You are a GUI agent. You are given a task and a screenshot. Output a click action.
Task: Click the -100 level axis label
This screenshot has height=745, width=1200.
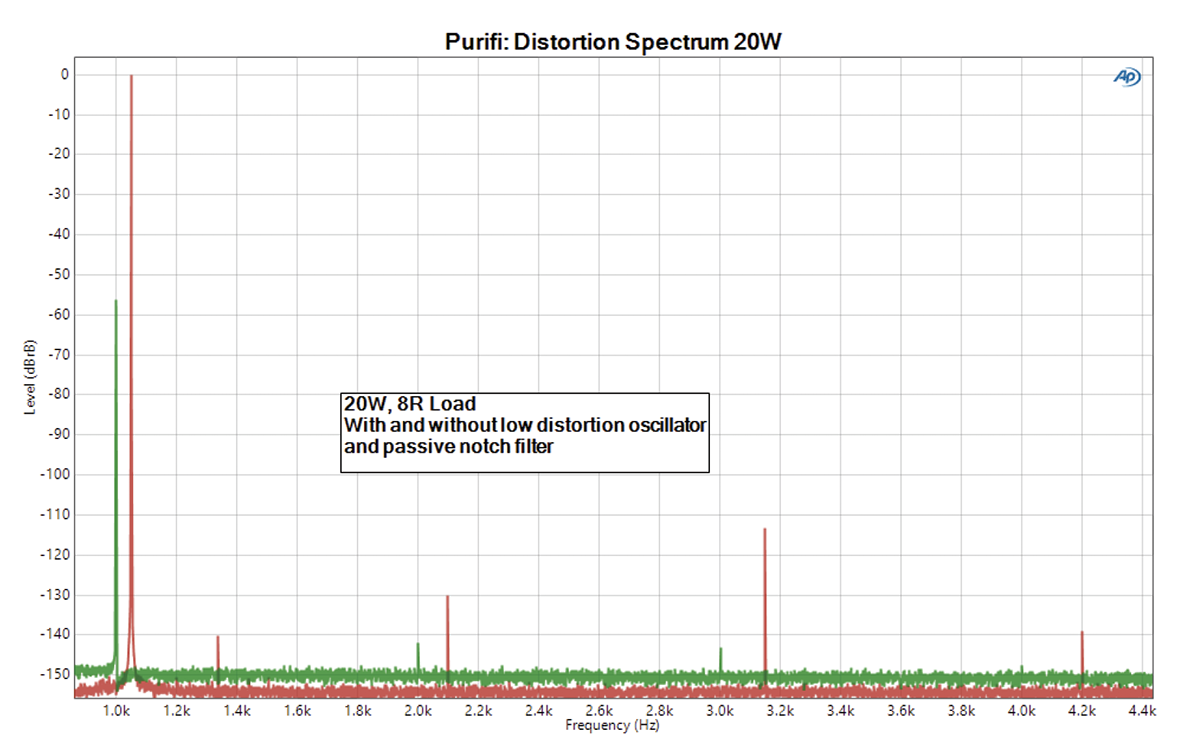[54, 474]
